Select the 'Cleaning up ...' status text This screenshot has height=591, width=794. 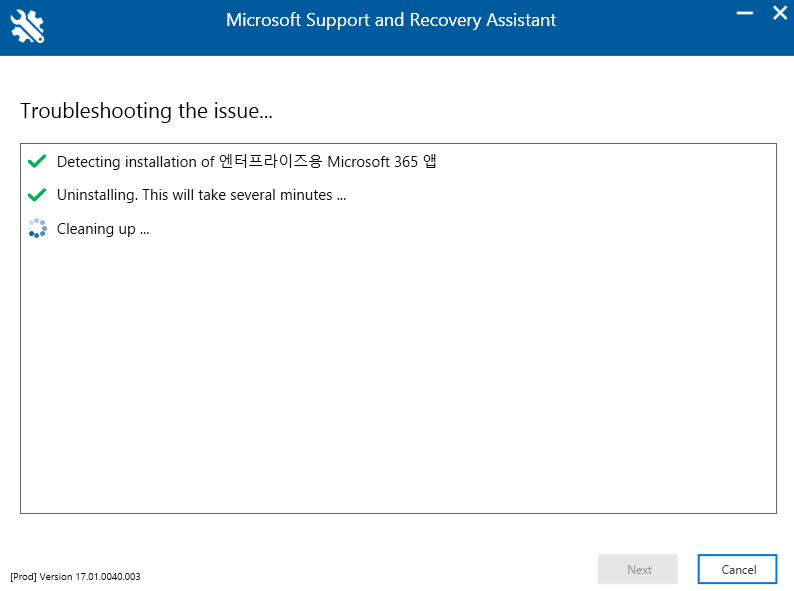tap(103, 229)
